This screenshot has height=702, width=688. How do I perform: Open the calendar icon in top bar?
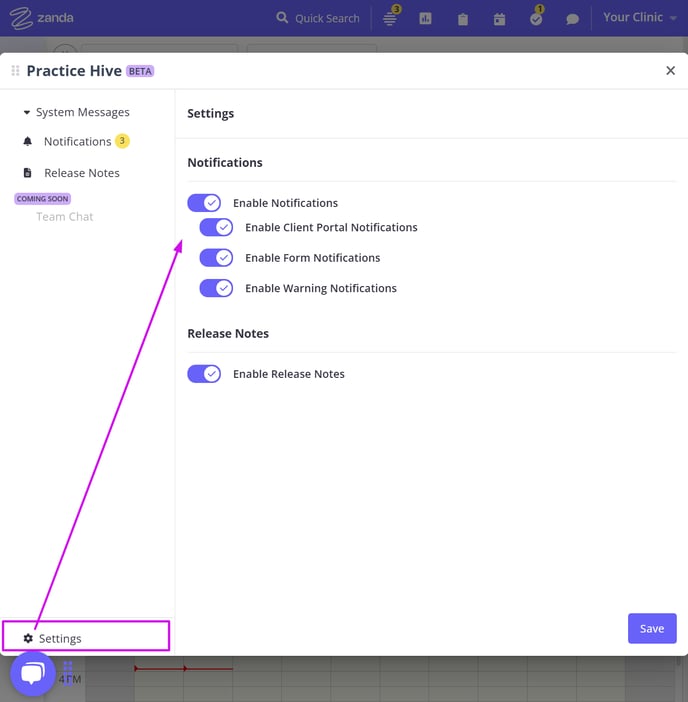click(499, 19)
